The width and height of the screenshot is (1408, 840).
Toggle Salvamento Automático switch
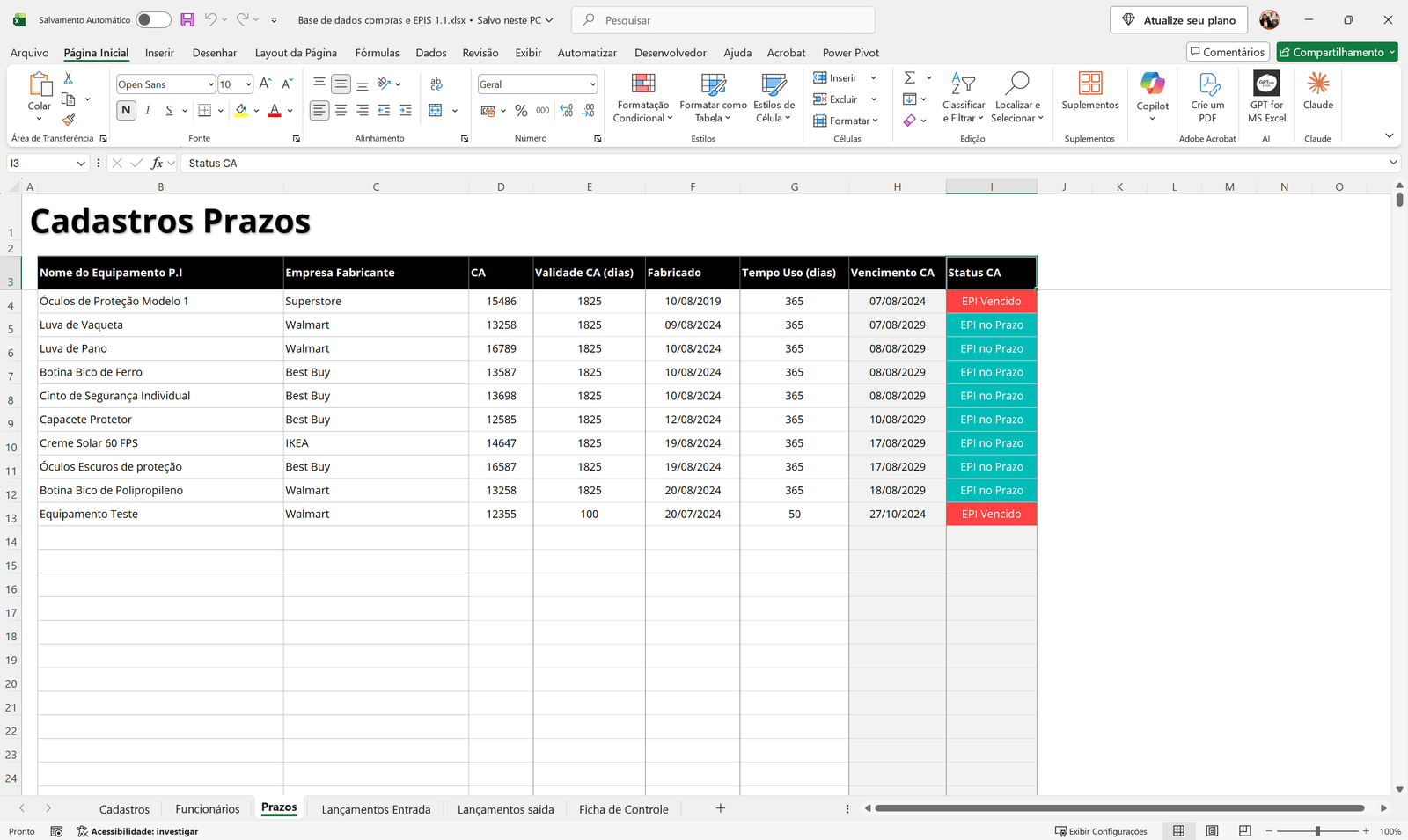click(x=153, y=19)
